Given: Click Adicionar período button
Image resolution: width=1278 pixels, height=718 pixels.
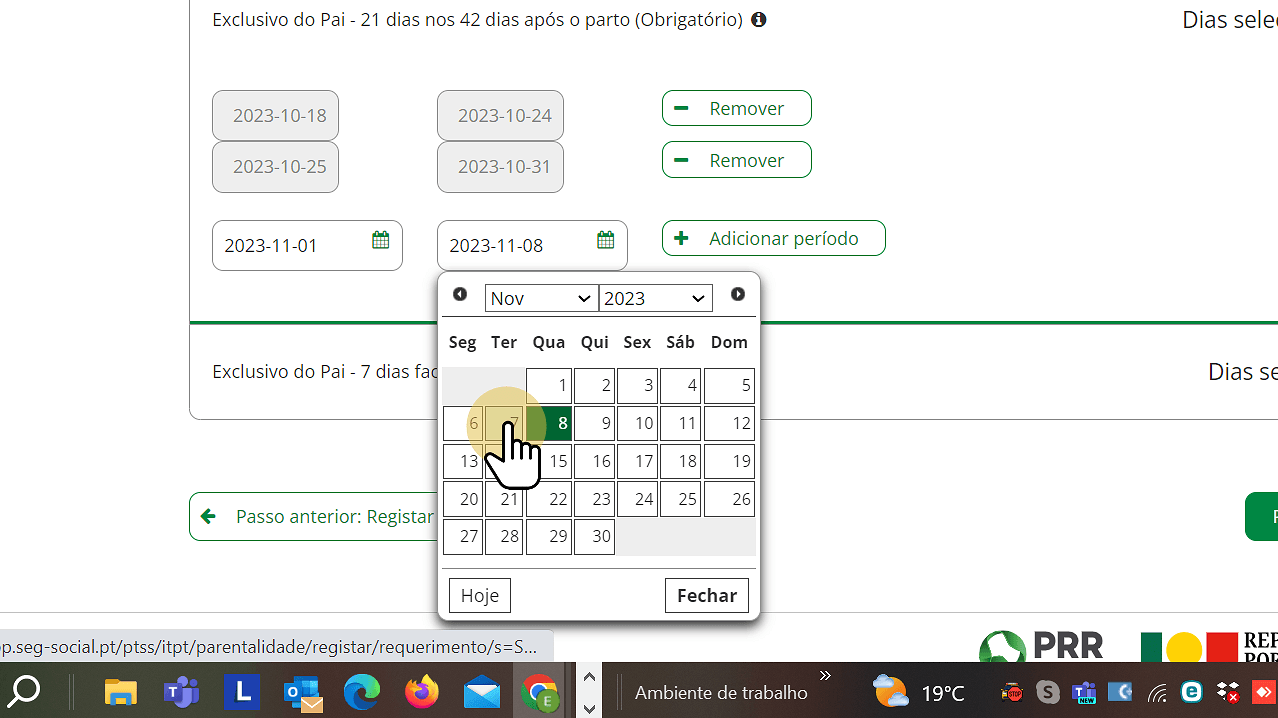Looking at the screenshot, I should tap(773, 238).
